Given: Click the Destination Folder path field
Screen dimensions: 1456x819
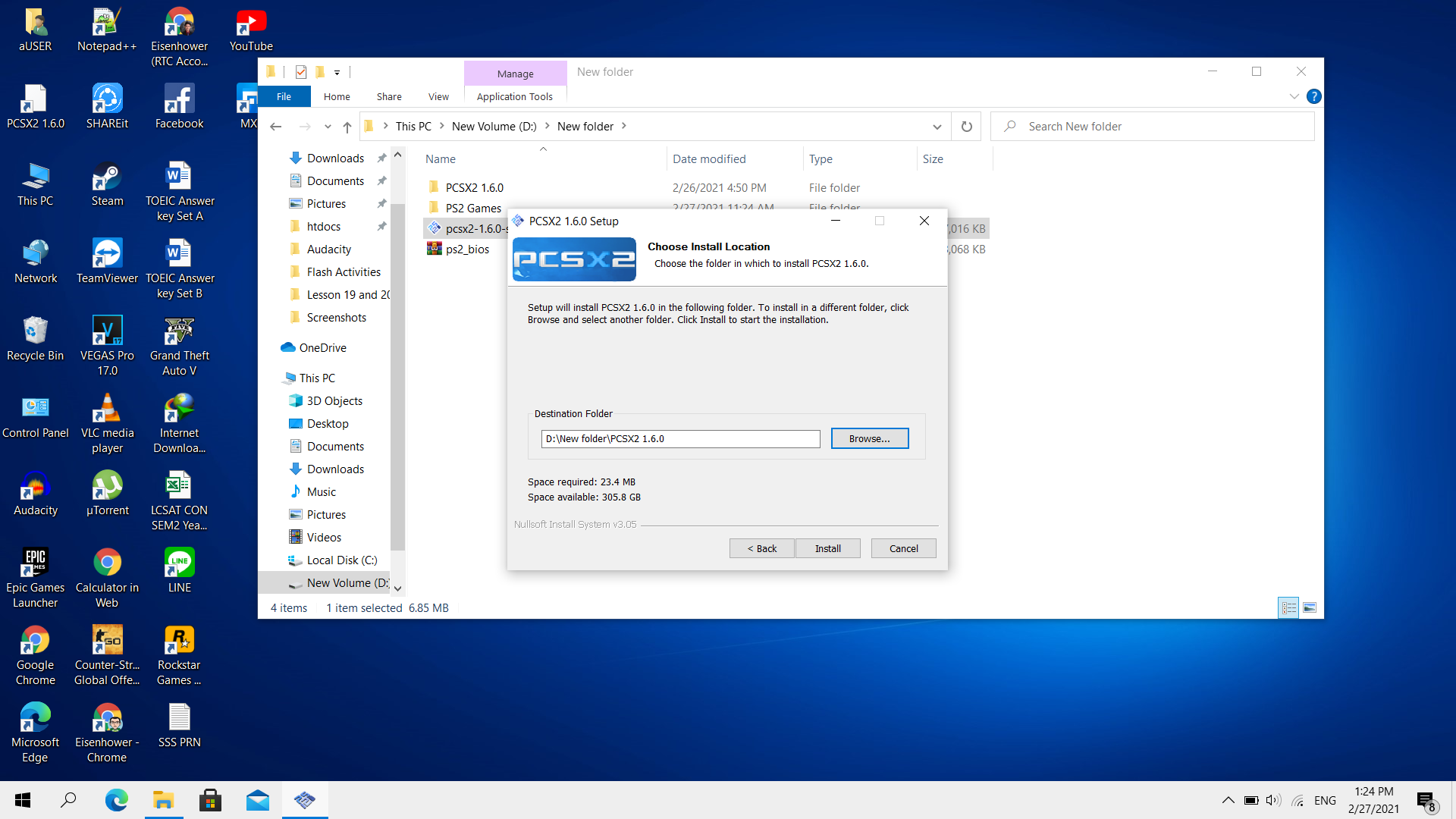Looking at the screenshot, I should [x=680, y=438].
